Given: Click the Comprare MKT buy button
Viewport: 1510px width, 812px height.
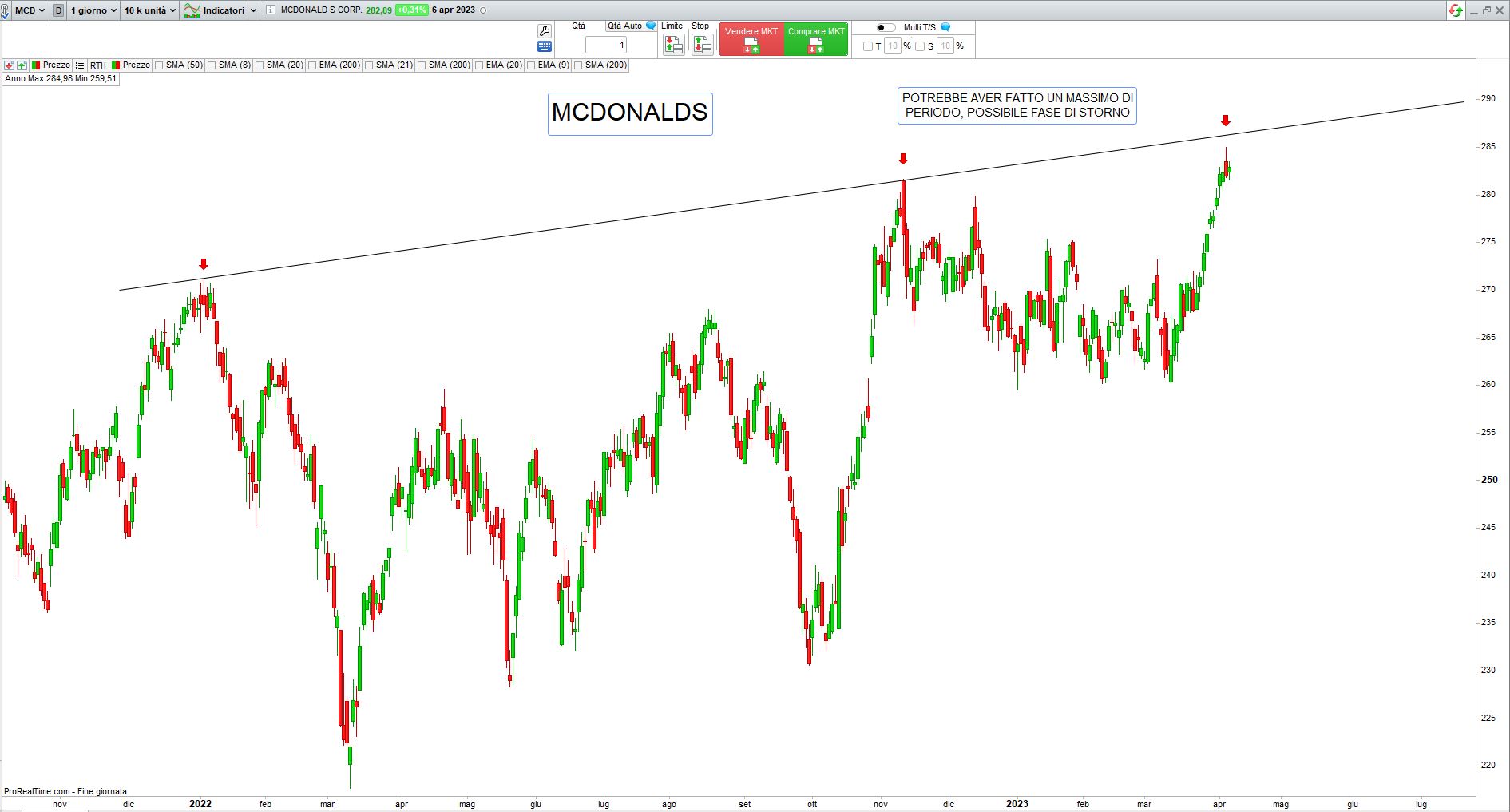Looking at the screenshot, I should tap(816, 39).
